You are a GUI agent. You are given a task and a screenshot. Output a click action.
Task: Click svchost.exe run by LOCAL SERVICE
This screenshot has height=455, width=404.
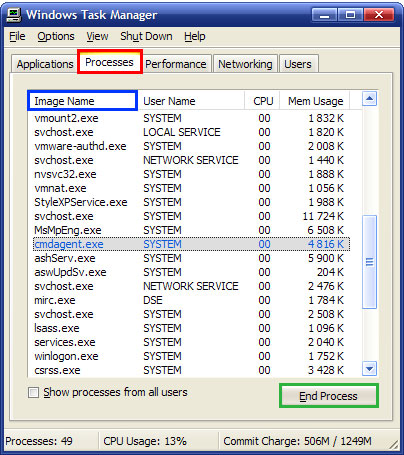191,132
